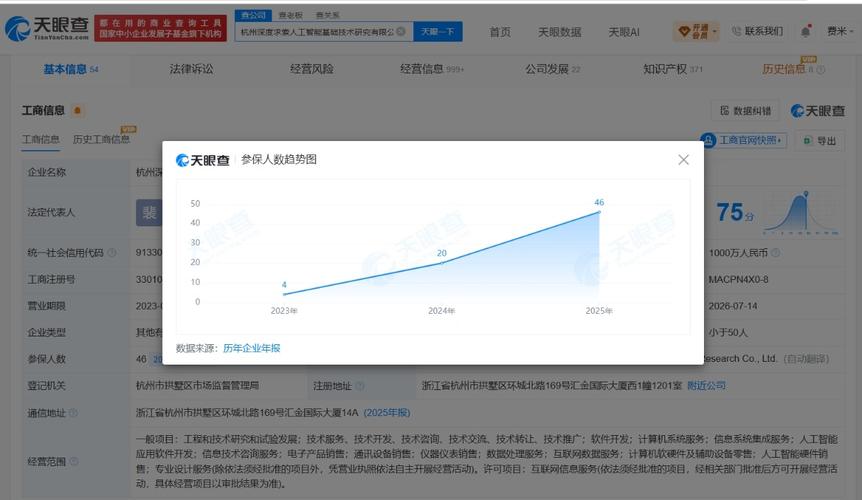Click the info icon beside 统一社会信用代码
Viewport: 862px width, 500px height.
tap(112, 253)
